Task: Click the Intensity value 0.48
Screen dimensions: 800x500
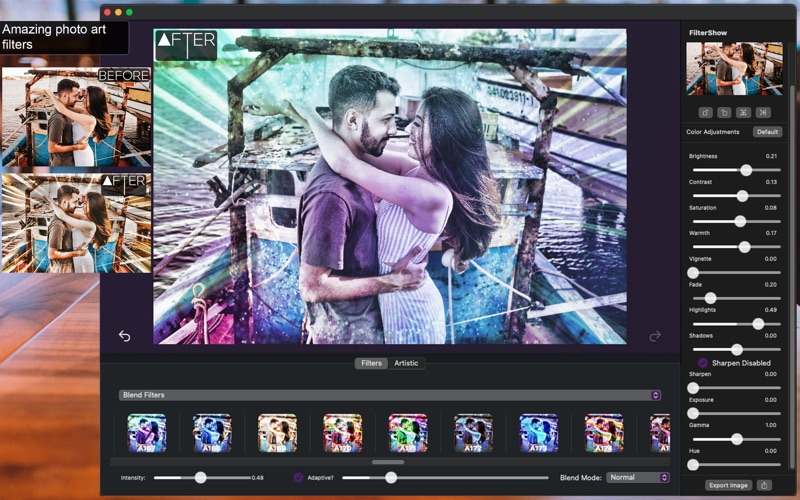Action: pyautogui.click(x=258, y=478)
